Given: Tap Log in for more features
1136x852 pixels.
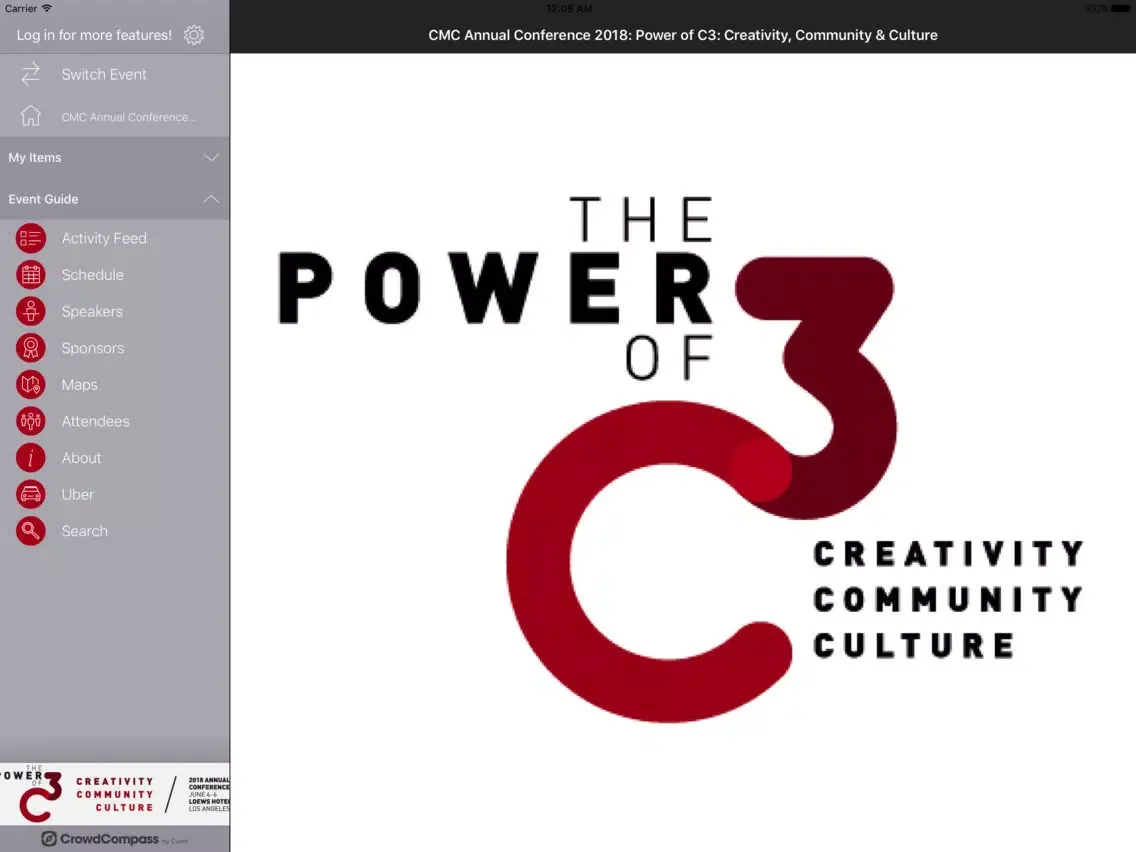Looking at the screenshot, I should coord(94,35).
